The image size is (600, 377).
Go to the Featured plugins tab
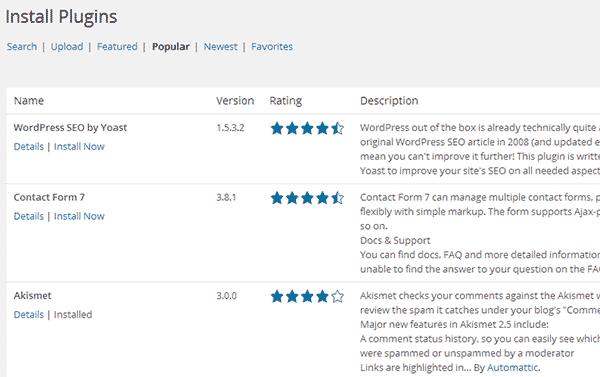pyautogui.click(x=117, y=47)
